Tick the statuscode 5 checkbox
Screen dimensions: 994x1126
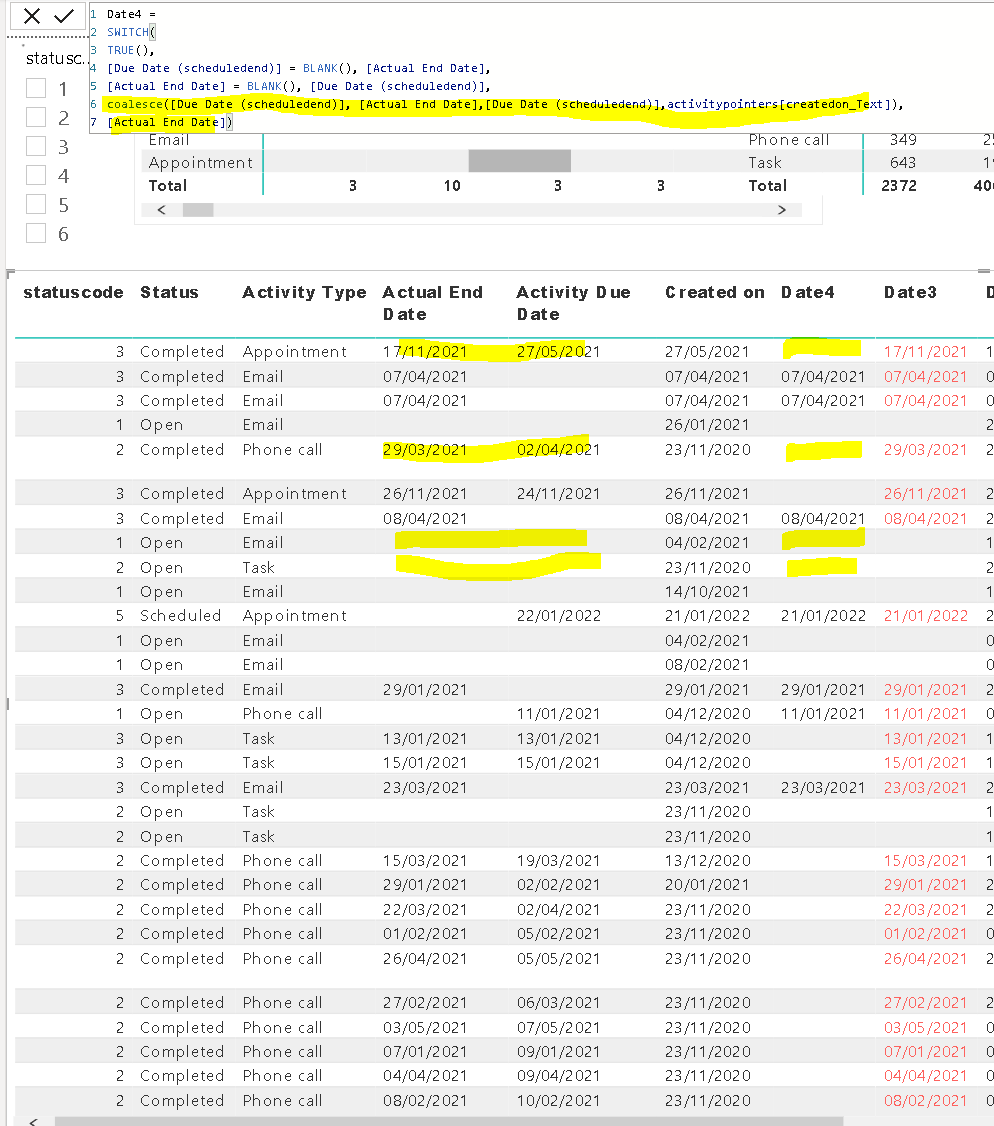click(36, 205)
